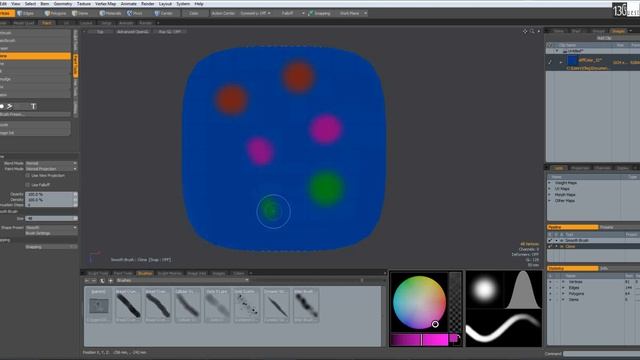Choose the round brush tip icon

[x=2, y=106]
